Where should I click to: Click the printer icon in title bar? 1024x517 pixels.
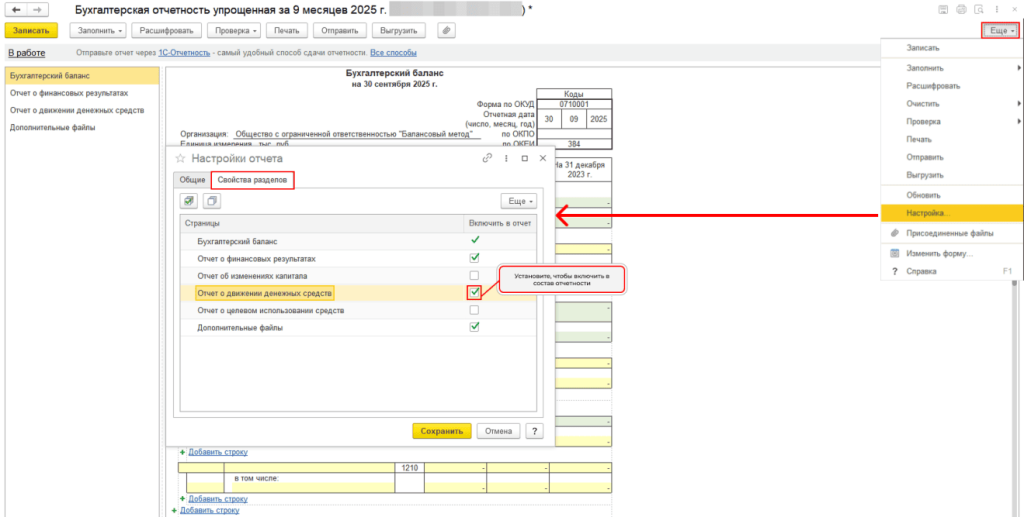pyautogui.click(x=961, y=9)
